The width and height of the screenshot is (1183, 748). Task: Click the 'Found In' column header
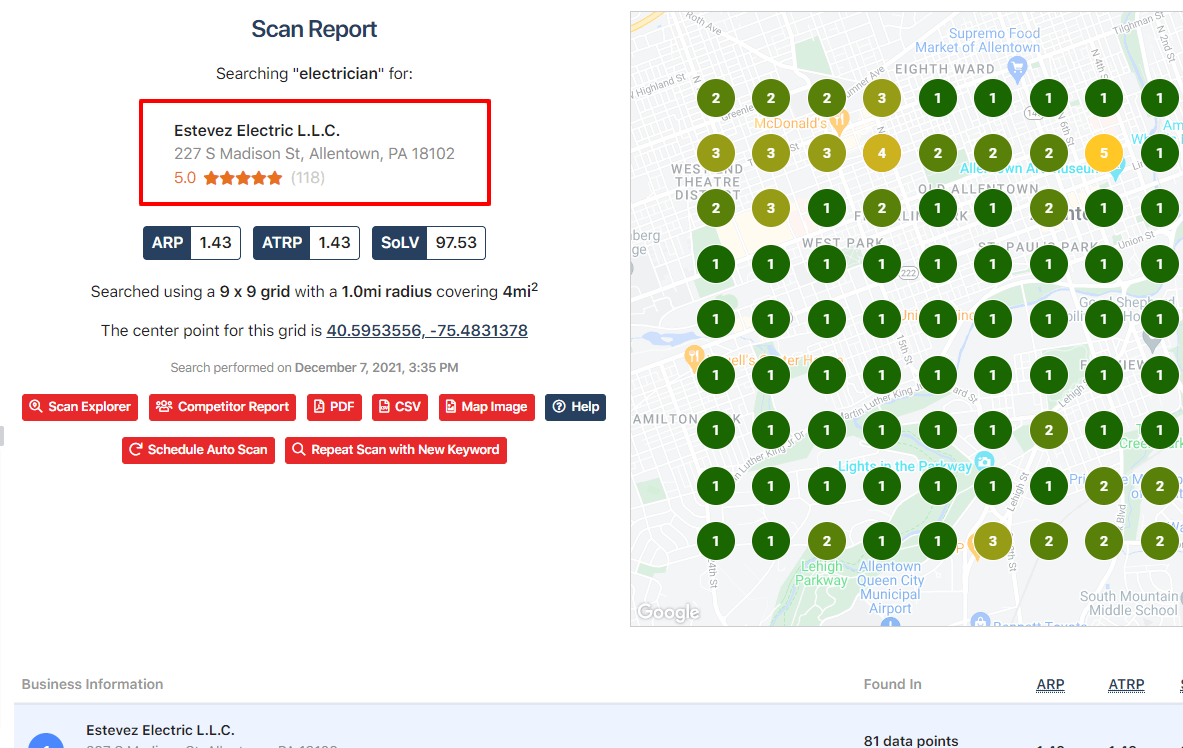coord(893,685)
